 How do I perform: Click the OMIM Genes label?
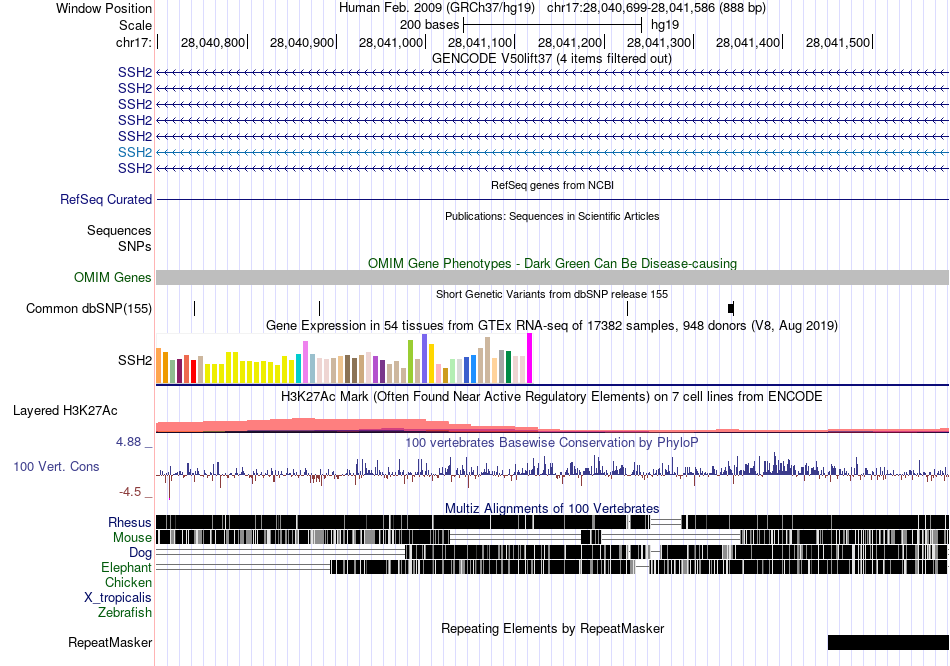pyautogui.click(x=113, y=278)
